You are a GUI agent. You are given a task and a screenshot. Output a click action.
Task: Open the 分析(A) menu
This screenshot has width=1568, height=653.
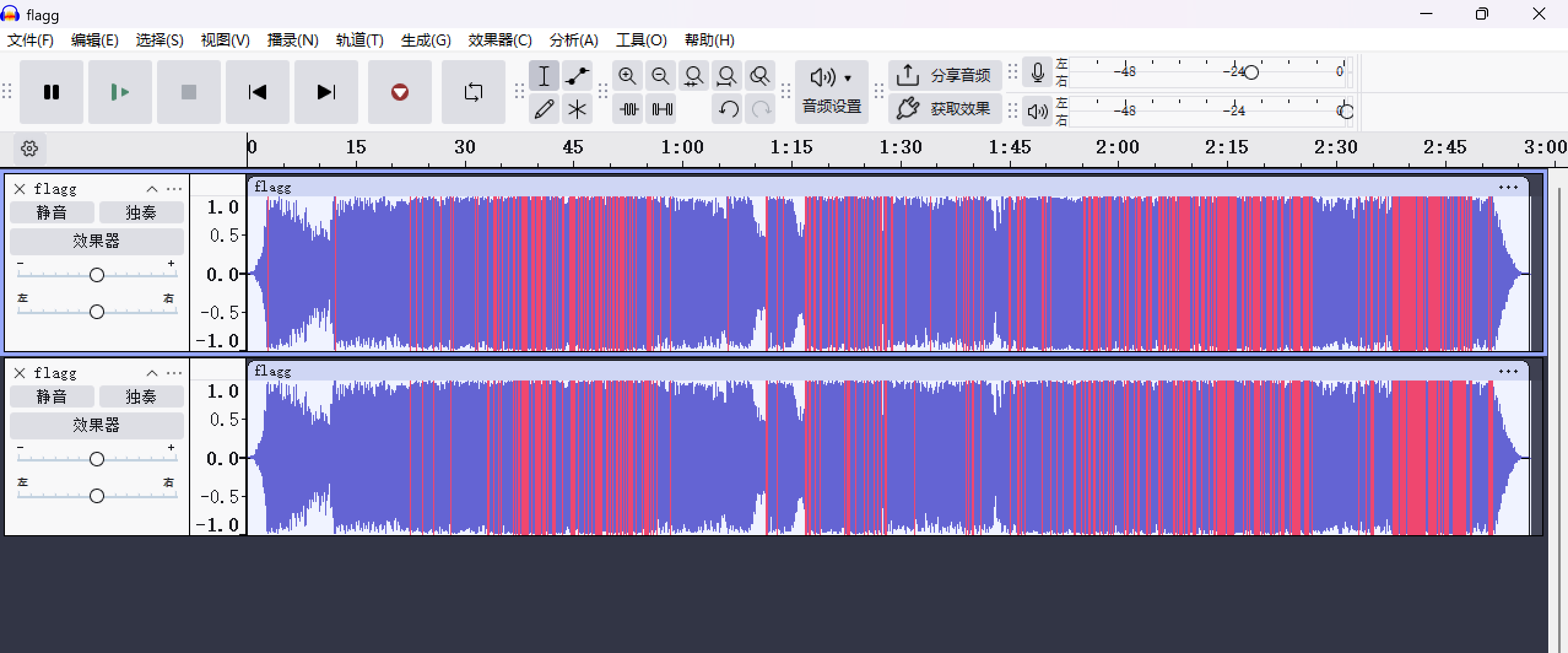573,41
